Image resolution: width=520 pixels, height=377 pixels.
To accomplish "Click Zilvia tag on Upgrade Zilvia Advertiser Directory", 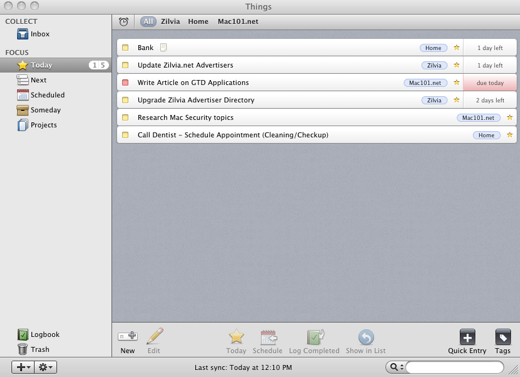I will click(434, 100).
